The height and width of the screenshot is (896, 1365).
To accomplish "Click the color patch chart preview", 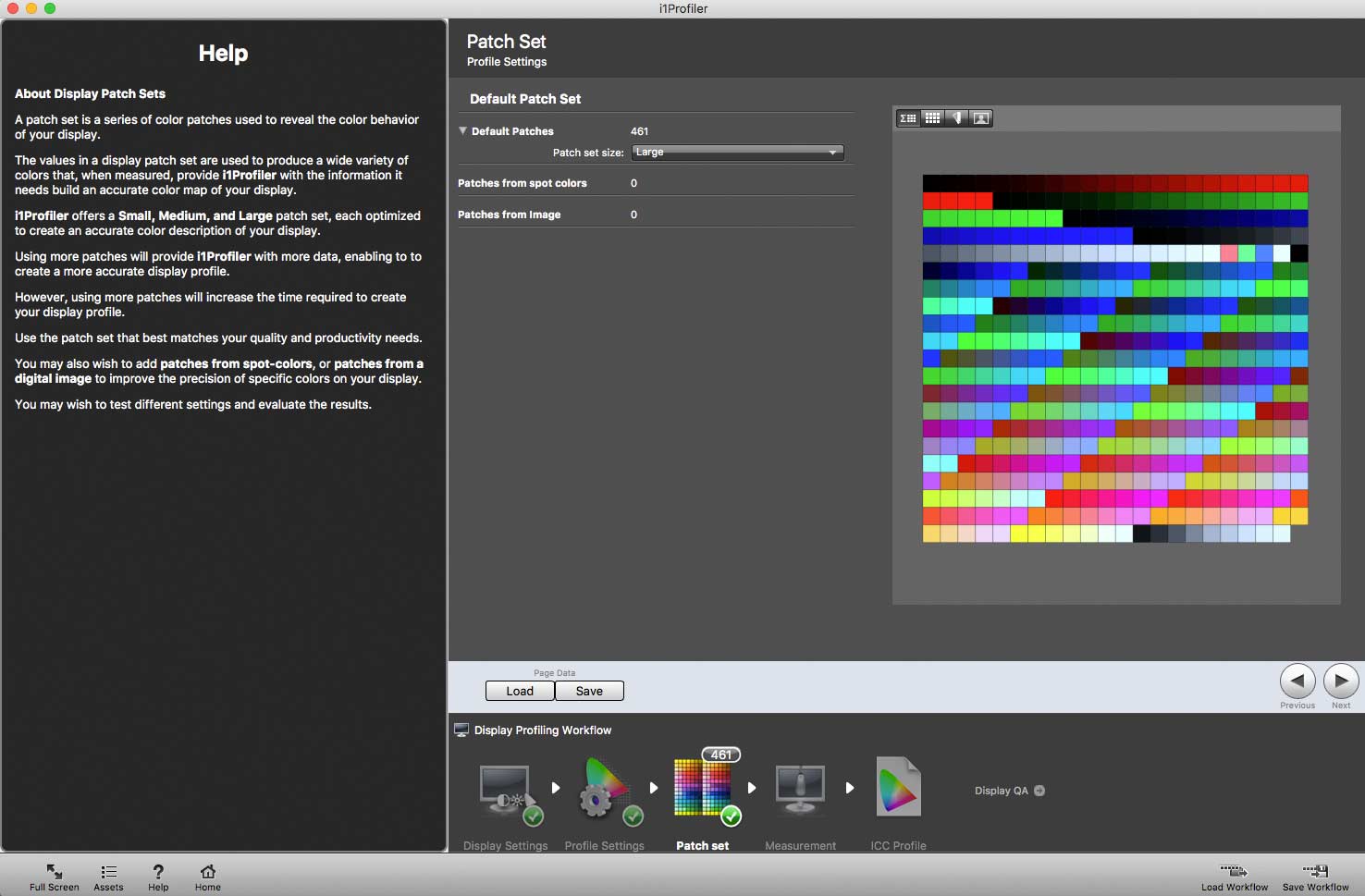I will click(x=1115, y=358).
